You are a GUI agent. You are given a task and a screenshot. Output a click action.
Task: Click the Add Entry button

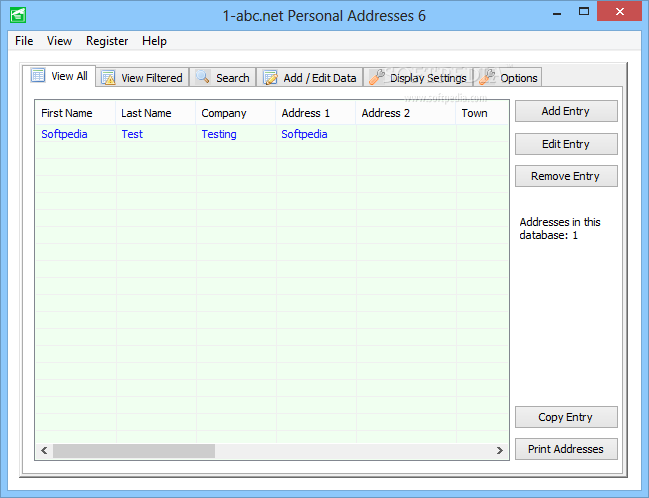[566, 111]
